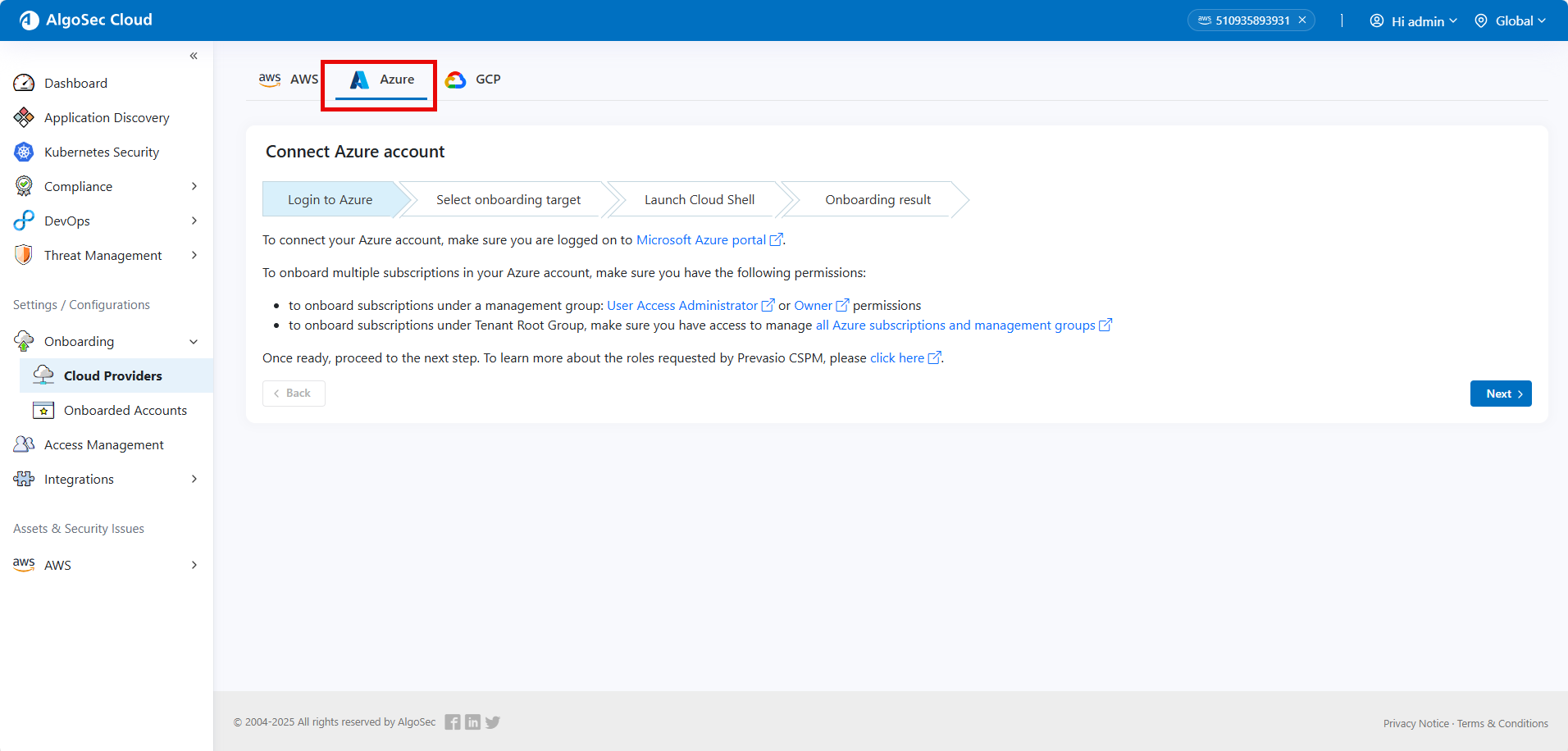
Task: Remove AWS account 510935893931 with X
Action: 1302,20
